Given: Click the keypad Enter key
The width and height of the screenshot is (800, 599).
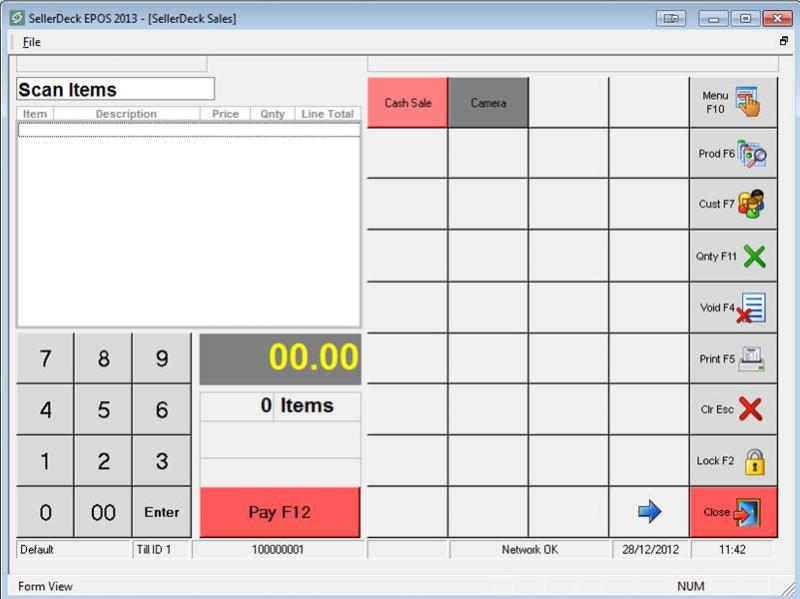Looking at the screenshot, I should click(162, 512).
